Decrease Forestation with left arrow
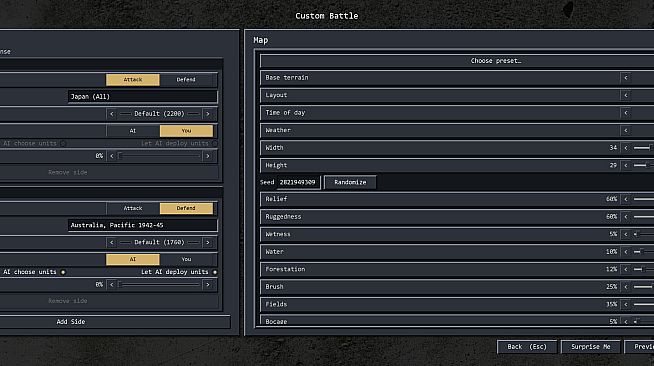The image size is (654, 366). coord(626,269)
